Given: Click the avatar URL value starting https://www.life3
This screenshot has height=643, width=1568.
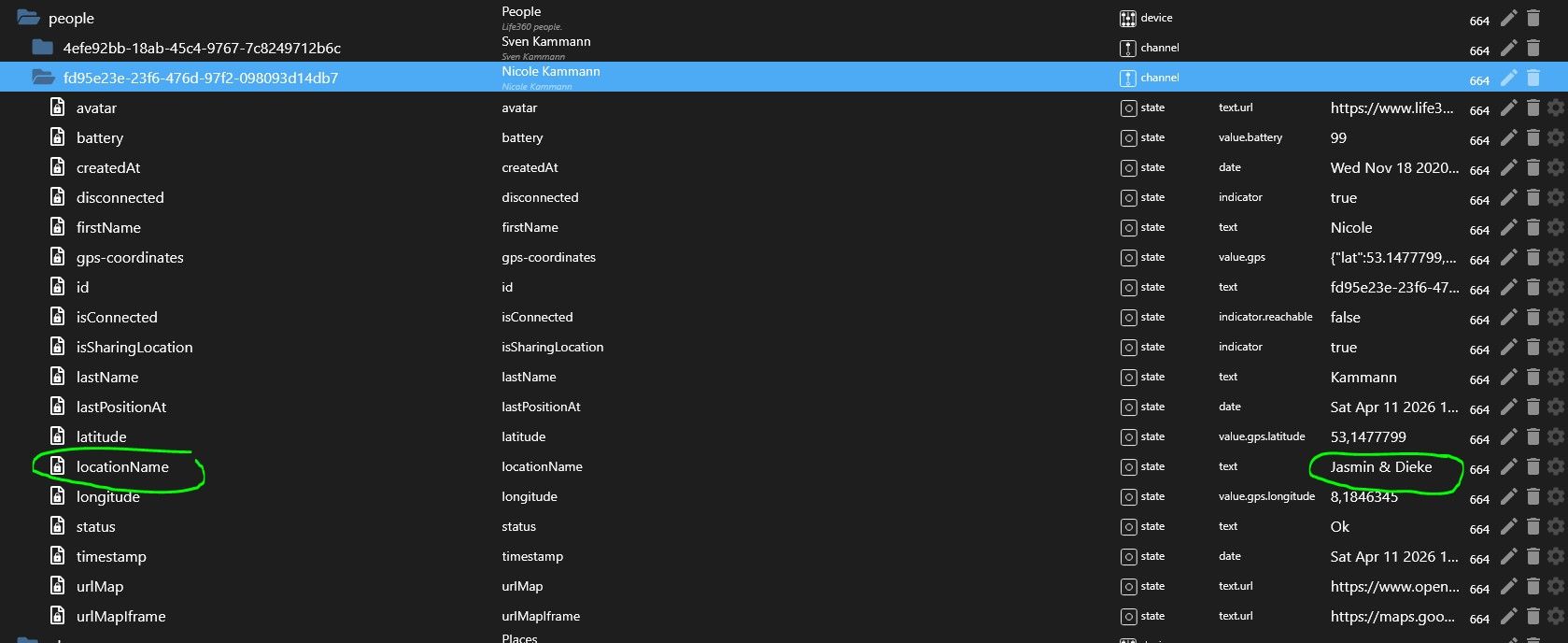Looking at the screenshot, I should tap(1391, 108).
